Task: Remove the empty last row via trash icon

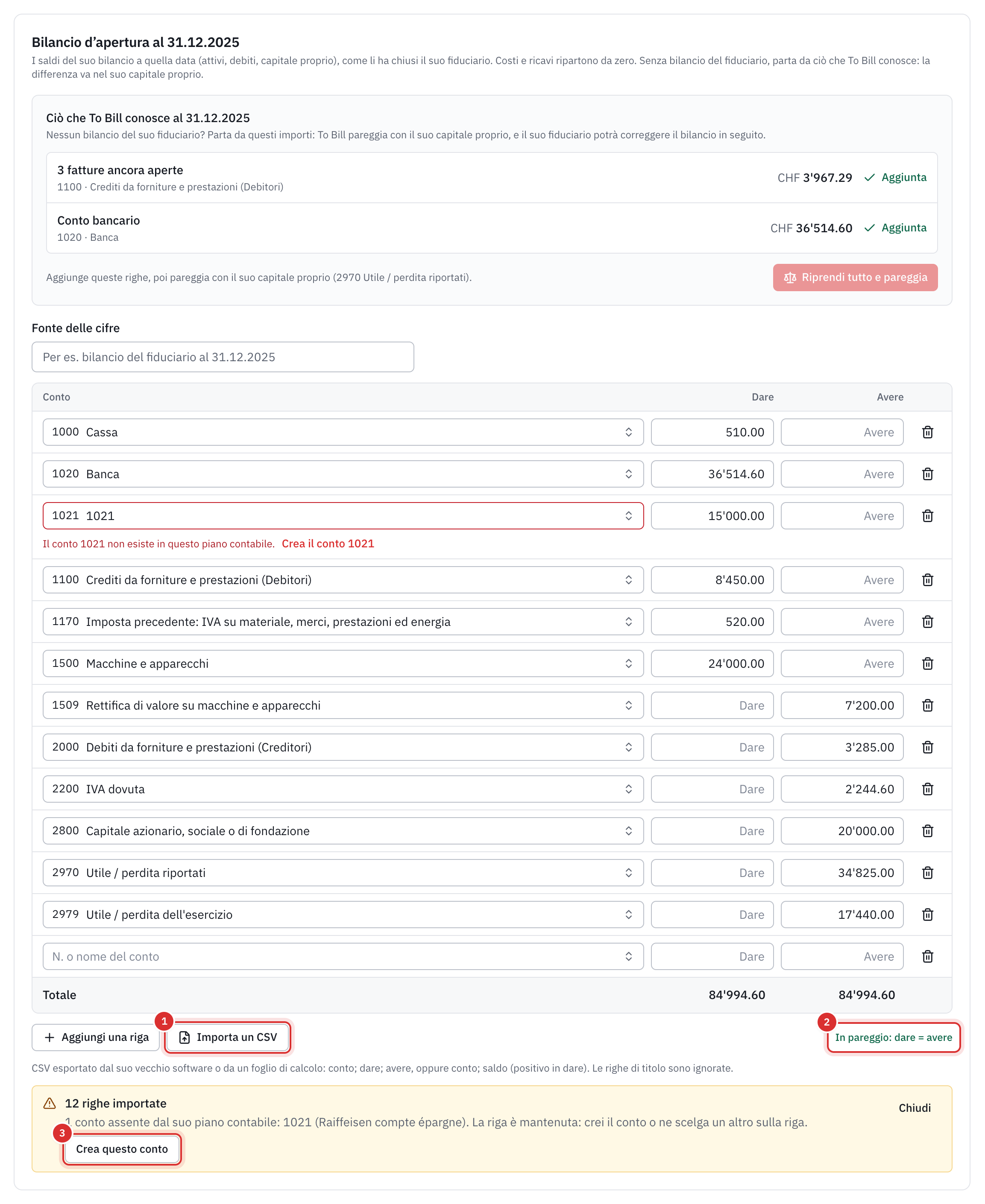Action: pyautogui.click(x=927, y=956)
